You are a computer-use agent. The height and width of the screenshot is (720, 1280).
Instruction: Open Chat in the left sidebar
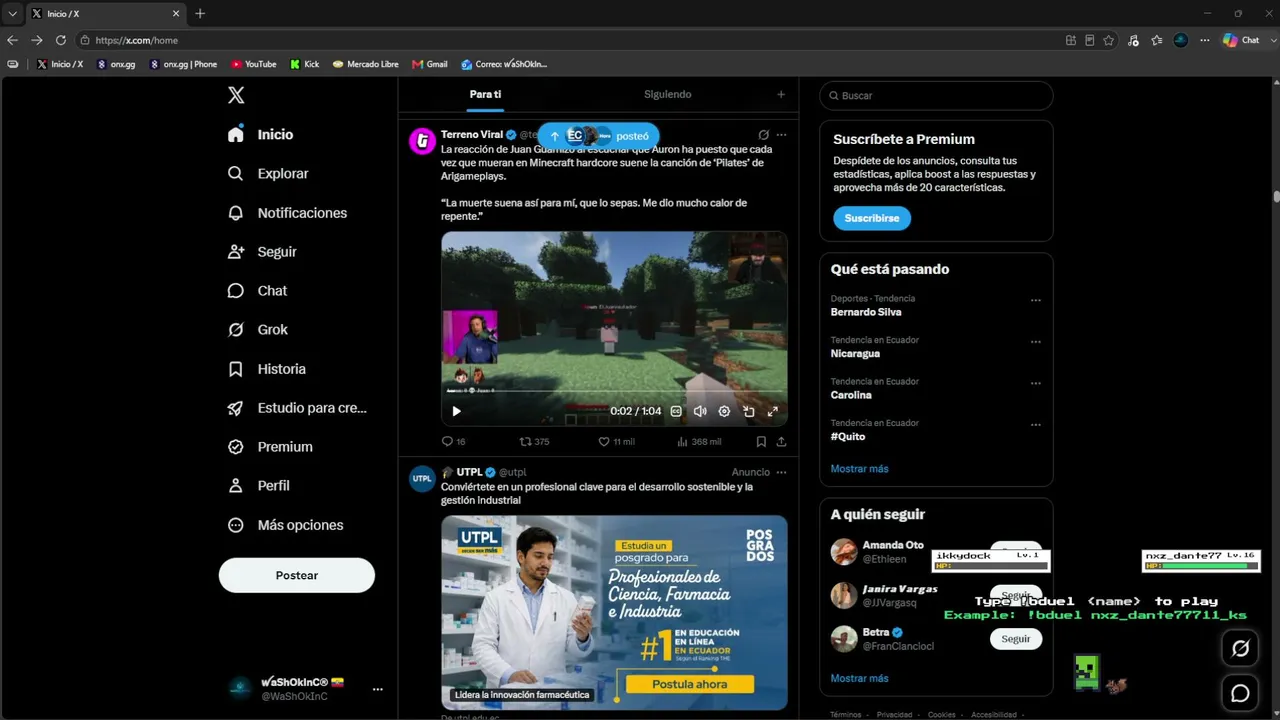(x=257, y=291)
